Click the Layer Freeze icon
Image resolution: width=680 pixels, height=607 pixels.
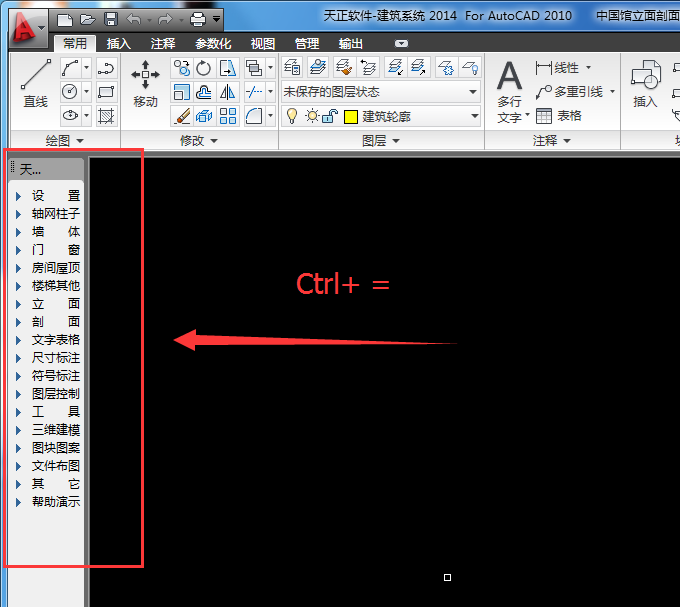[x=446, y=67]
